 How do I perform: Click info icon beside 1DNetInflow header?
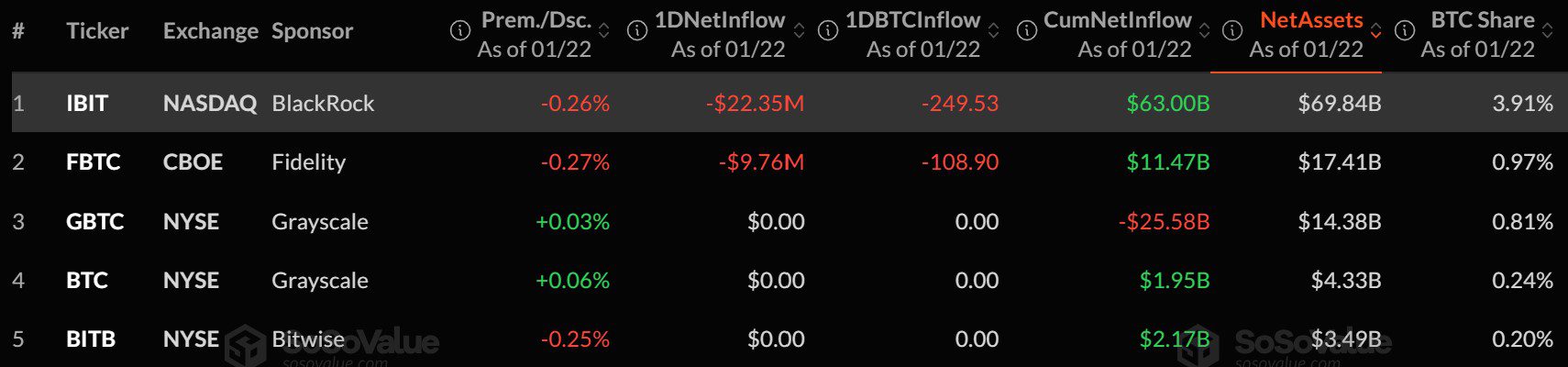coord(635,31)
